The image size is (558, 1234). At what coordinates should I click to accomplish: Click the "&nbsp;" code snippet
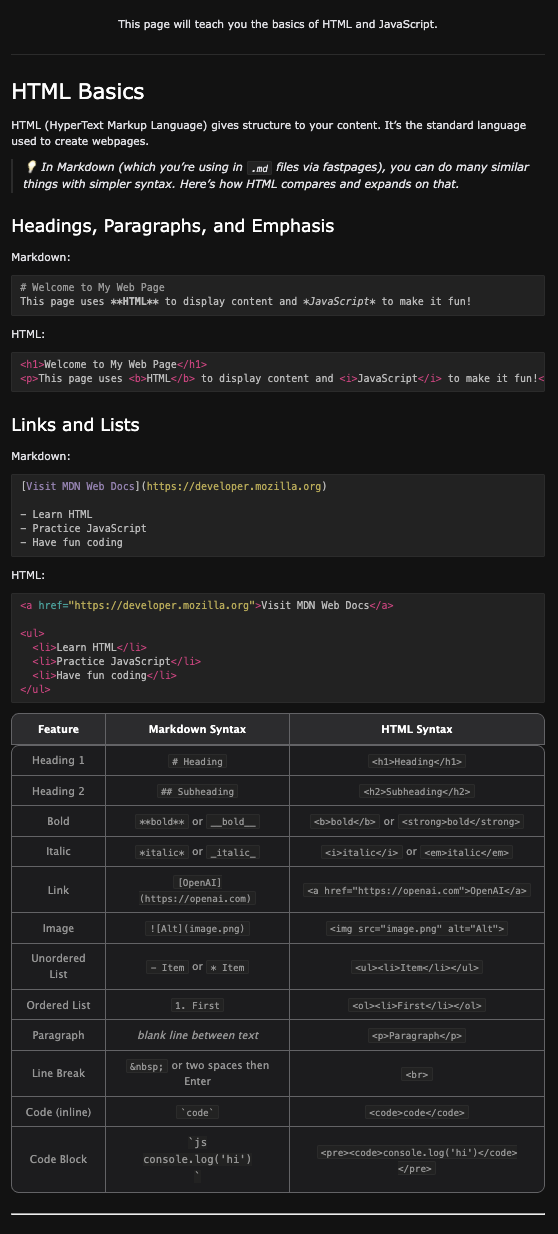pyautogui.click(x=147, y=1066)
